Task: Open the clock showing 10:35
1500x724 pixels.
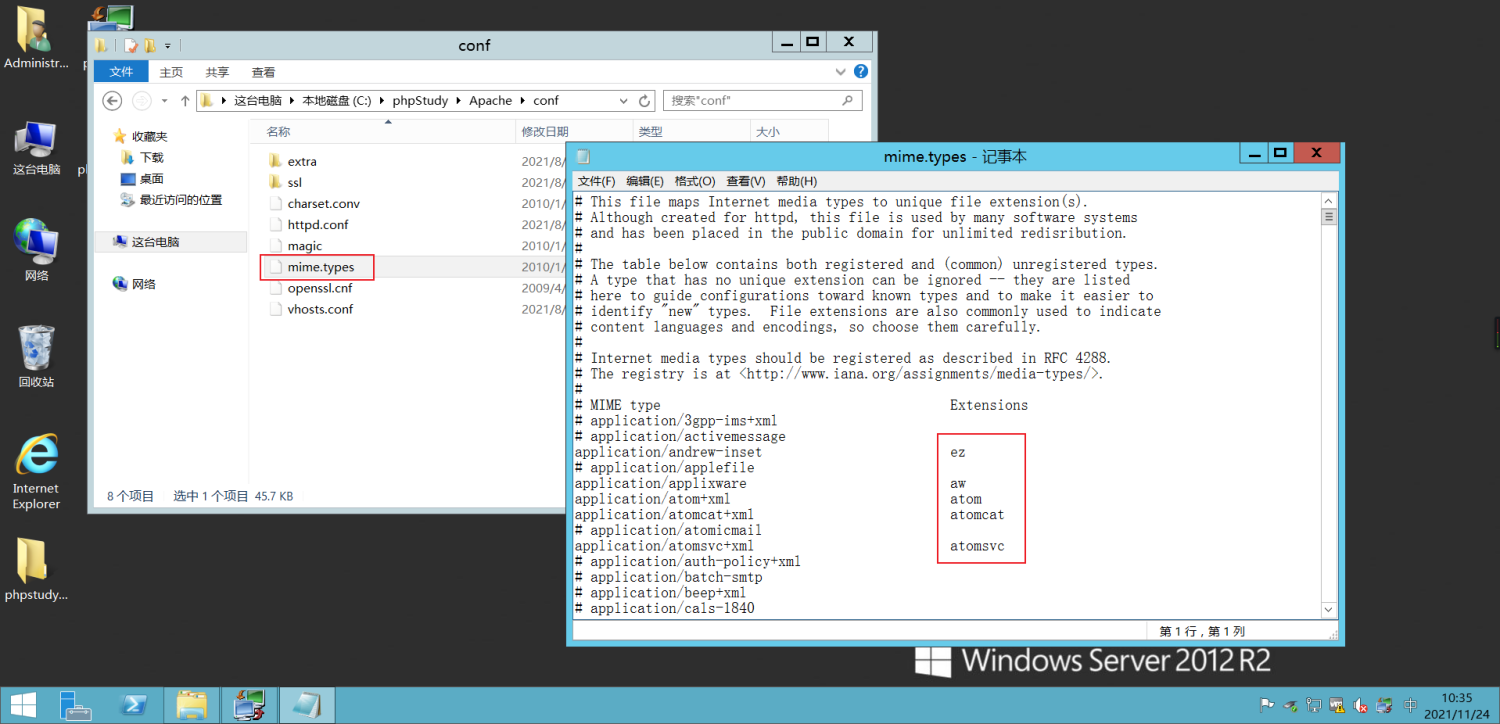Action: tap(1457, 705)
